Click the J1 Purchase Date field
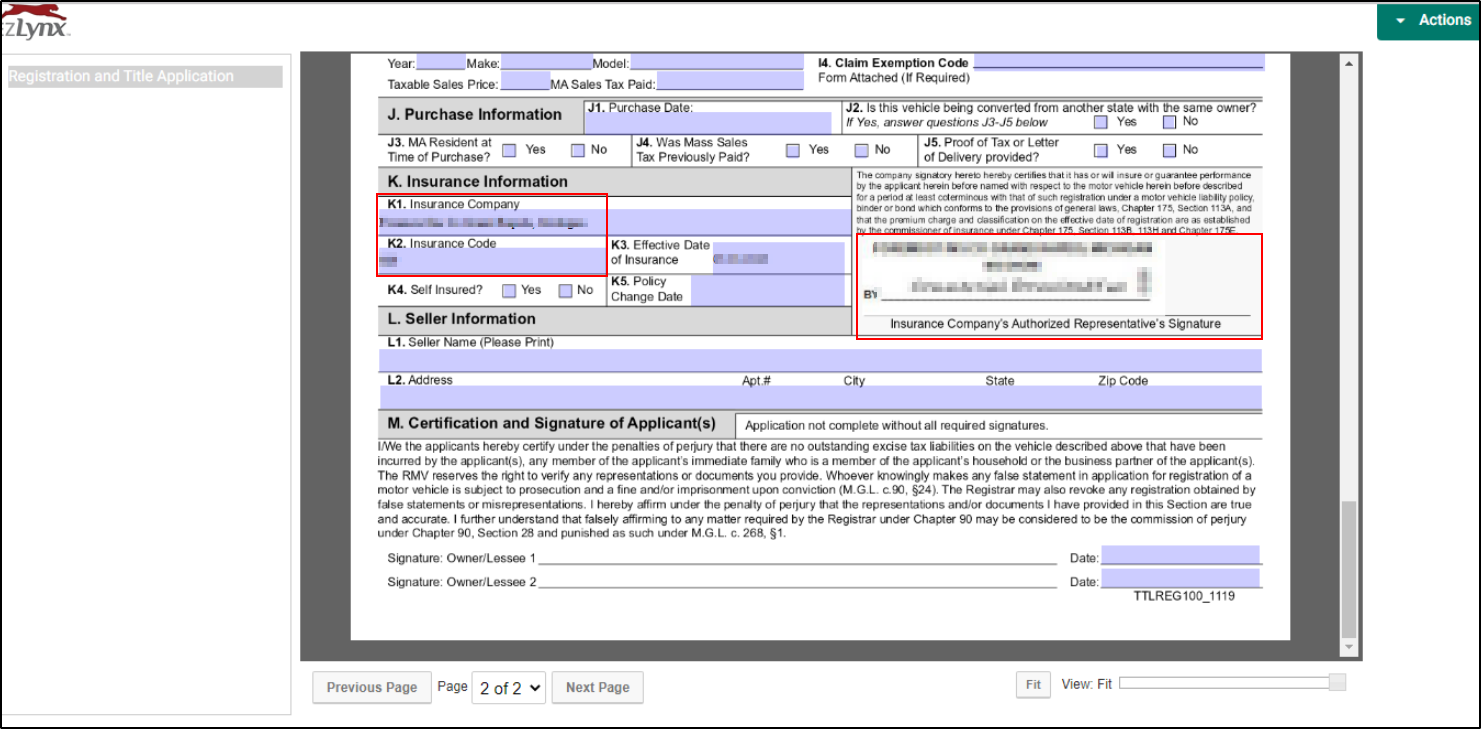The image size is (1481, 729). coord(708,123)
